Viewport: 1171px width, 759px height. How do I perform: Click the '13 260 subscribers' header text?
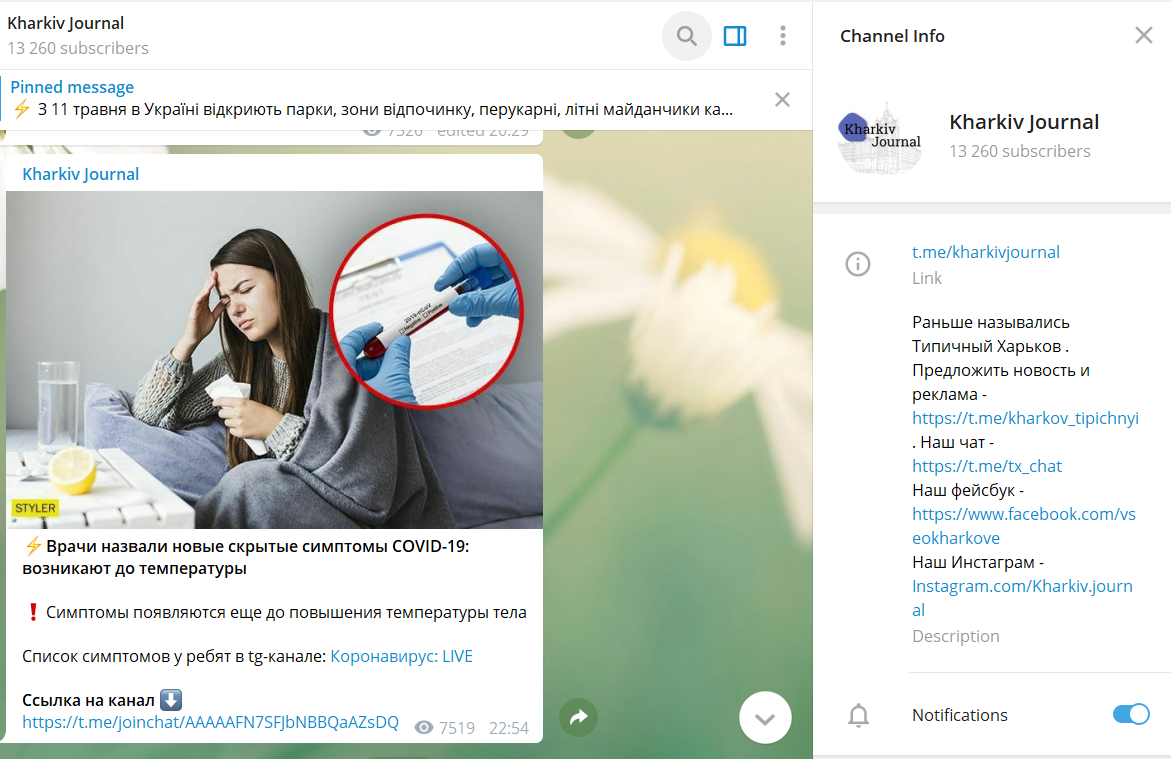pos(78,48)
